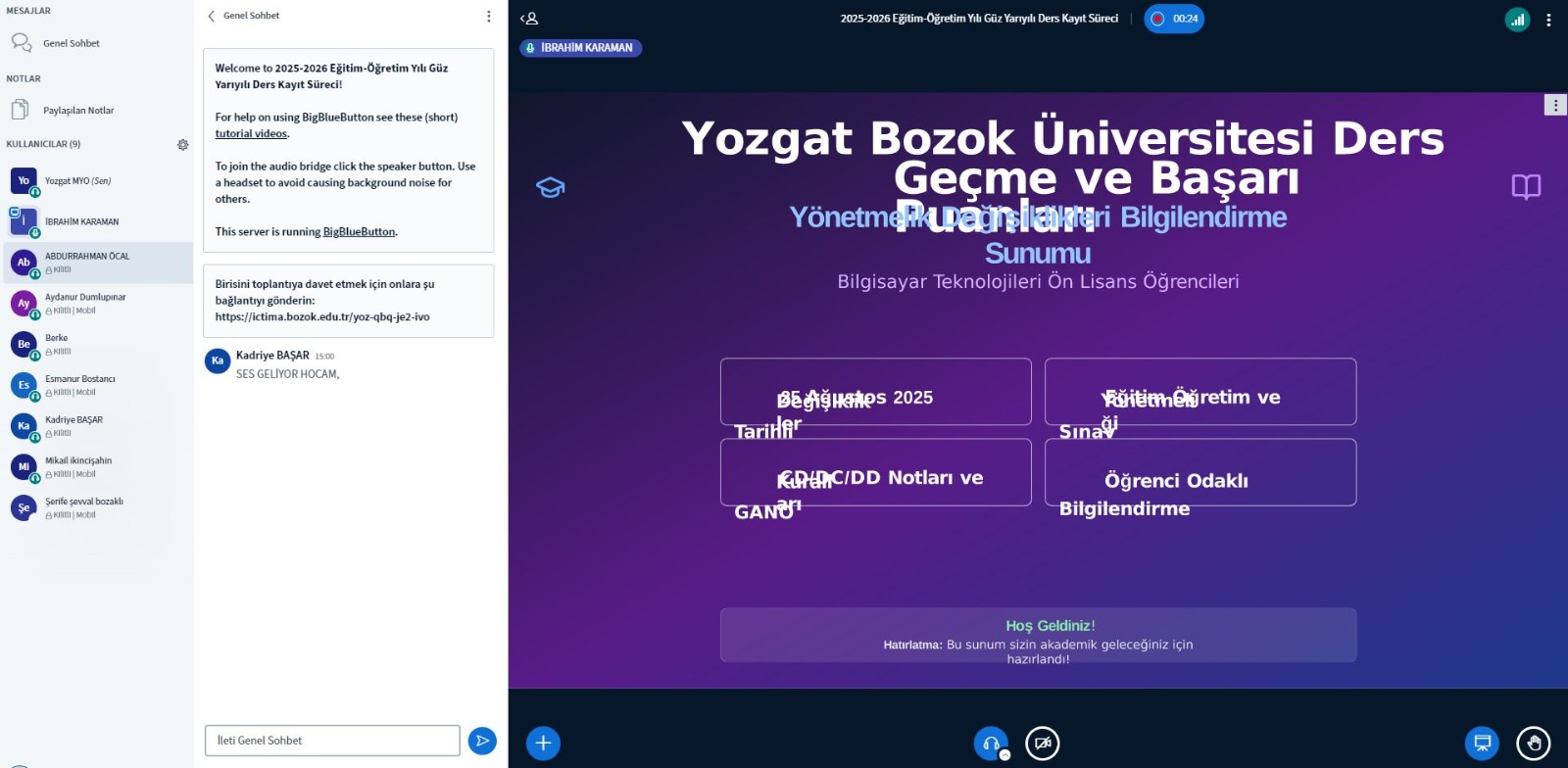
Task: Toggle the raise hand button
Action: tap(1533, 744)
